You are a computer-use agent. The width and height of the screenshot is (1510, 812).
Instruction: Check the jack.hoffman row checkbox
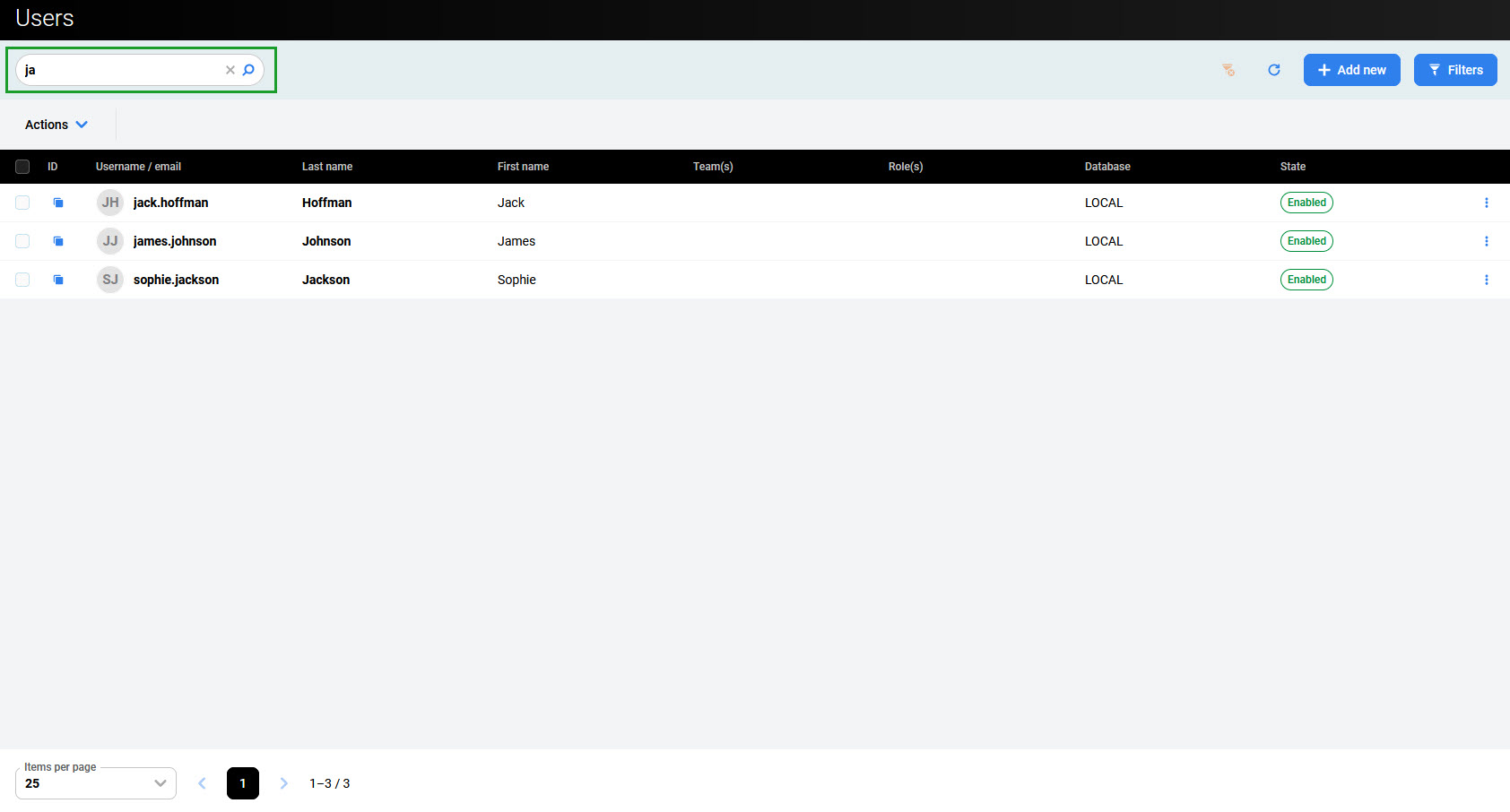coord(22,203)
